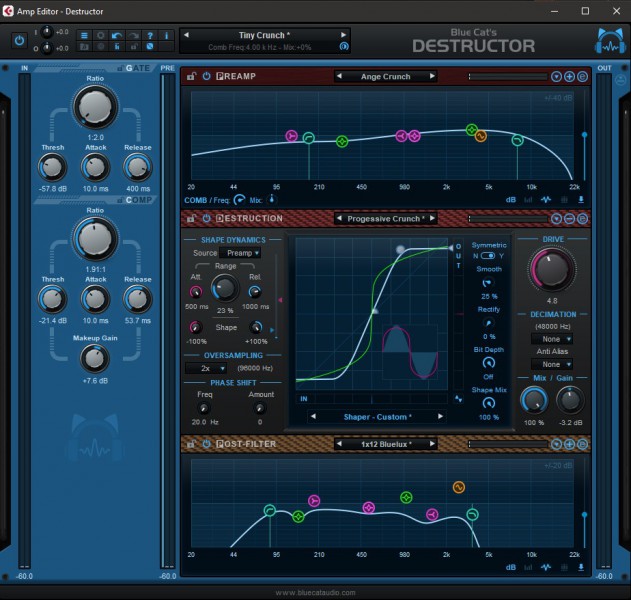The width and height of the screenshot is (631, 600).
Task: Open the Decimation None dropdown
Action: (x=552, y=339)
